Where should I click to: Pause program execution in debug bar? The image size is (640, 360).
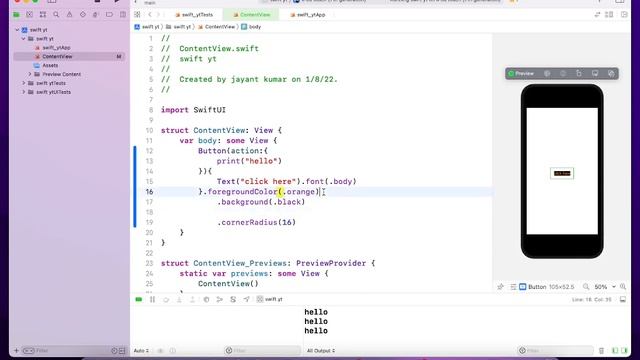point(152,300)
